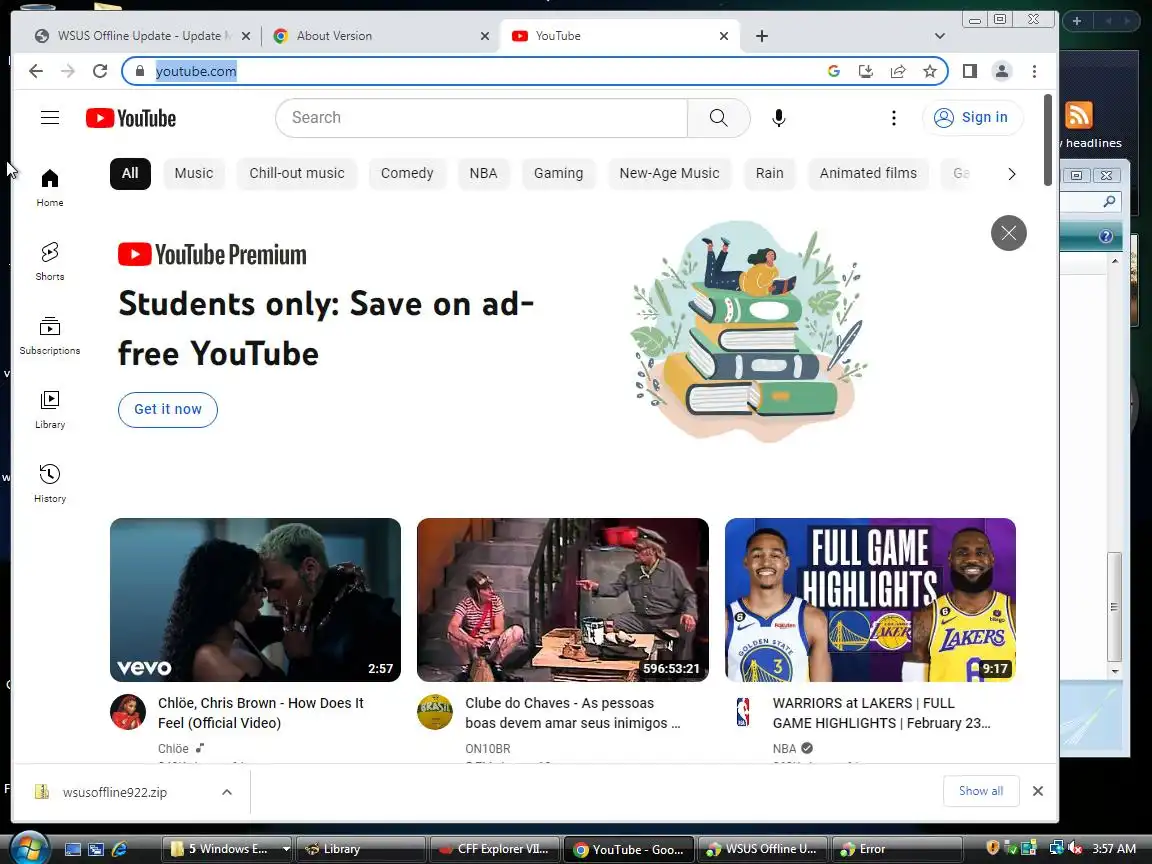Select the Music filter chip

click(x=194, y=173)
